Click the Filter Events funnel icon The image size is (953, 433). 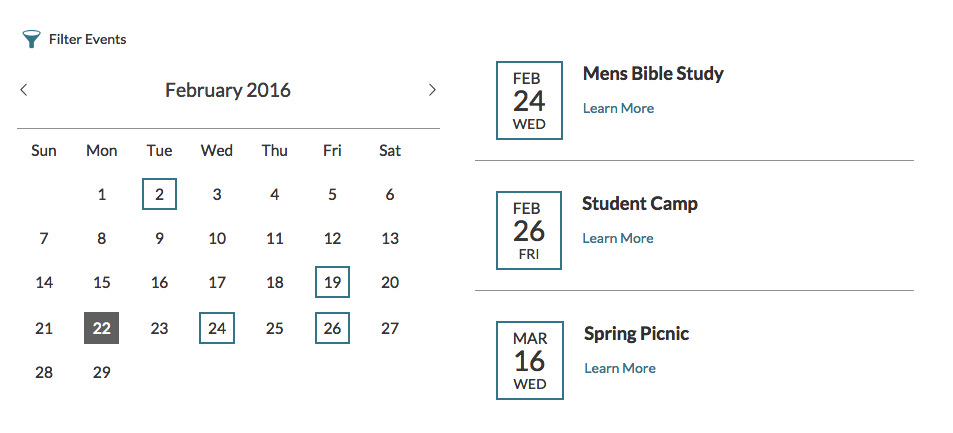coord(31,39)
